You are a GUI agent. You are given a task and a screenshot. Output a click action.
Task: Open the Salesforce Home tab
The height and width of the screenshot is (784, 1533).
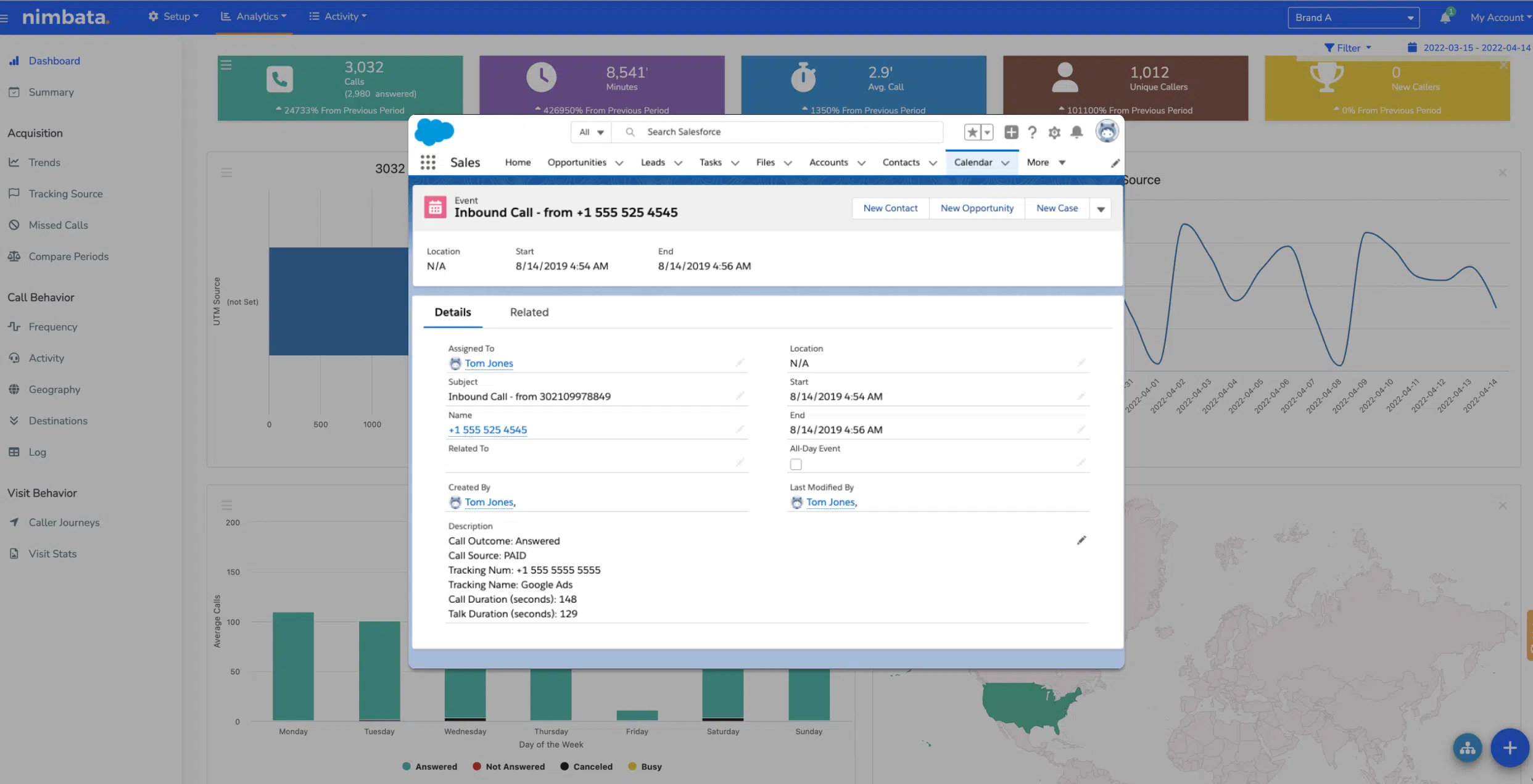(518, 162)
